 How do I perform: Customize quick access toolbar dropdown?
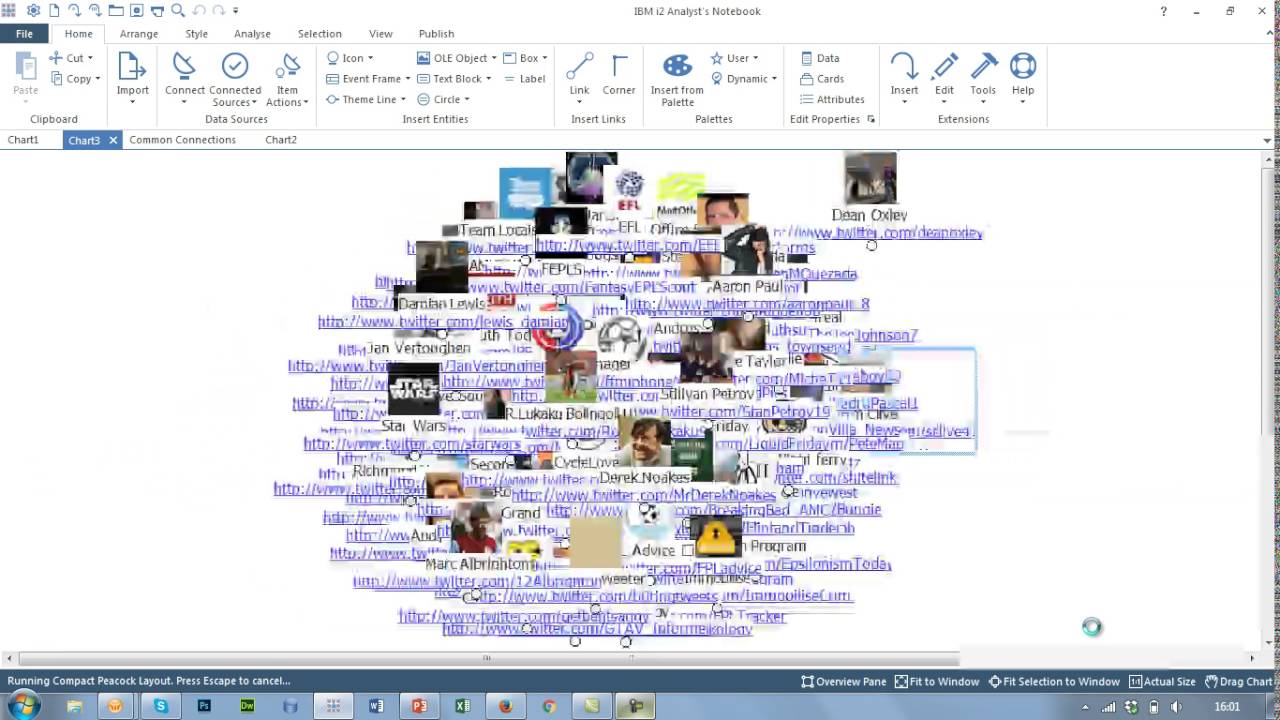pos(236,11)
